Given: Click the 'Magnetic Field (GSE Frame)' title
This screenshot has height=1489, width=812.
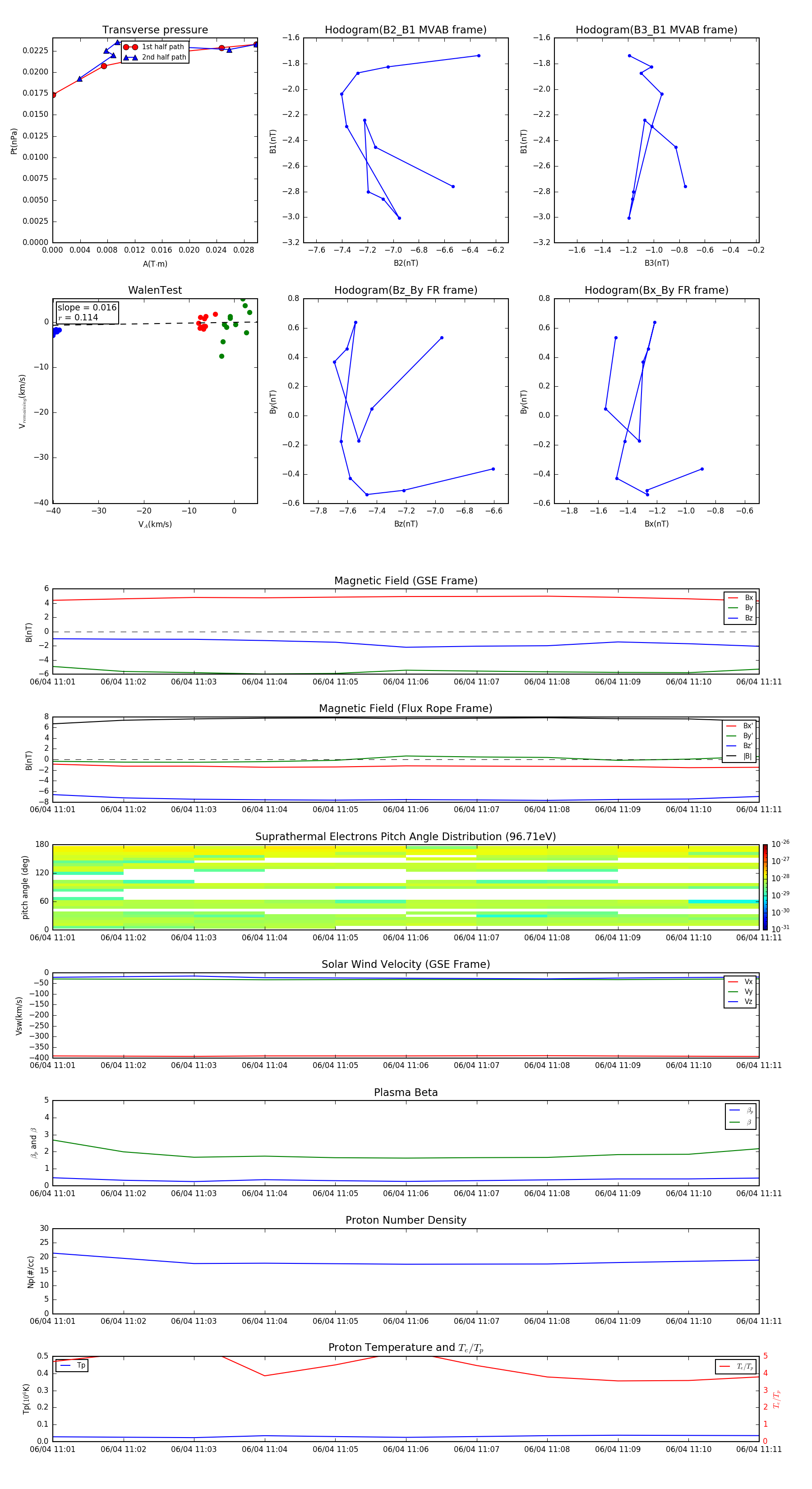Looking at the screenshot, I should click(406, 581).
